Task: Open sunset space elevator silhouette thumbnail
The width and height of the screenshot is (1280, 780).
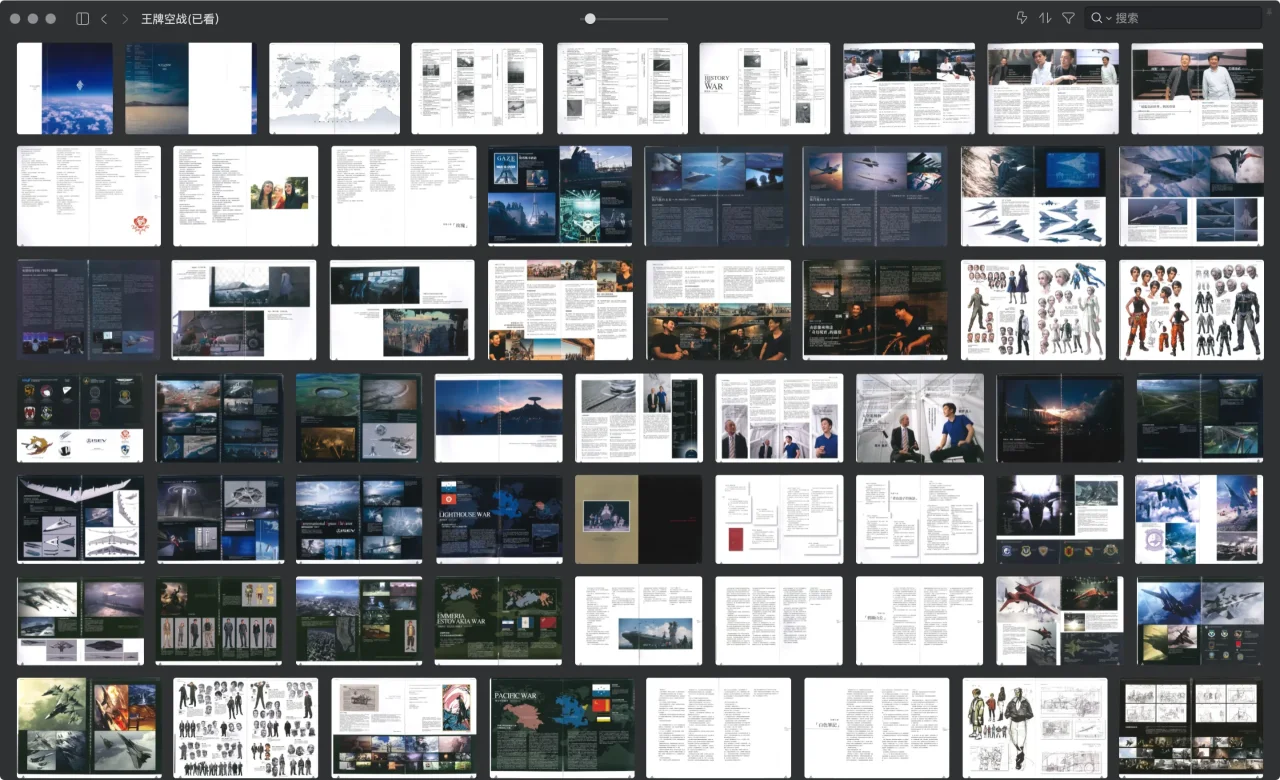Action: (499, 418)
